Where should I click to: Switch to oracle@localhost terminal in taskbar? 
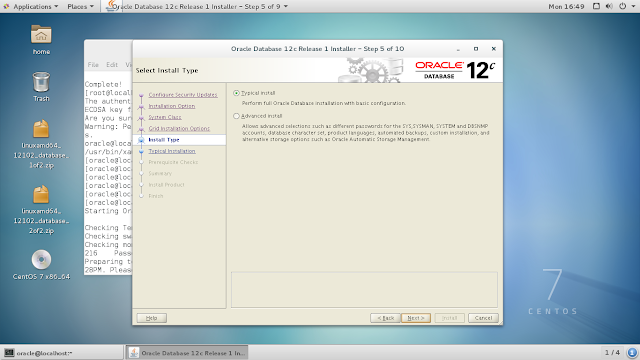tap(62, 353)
